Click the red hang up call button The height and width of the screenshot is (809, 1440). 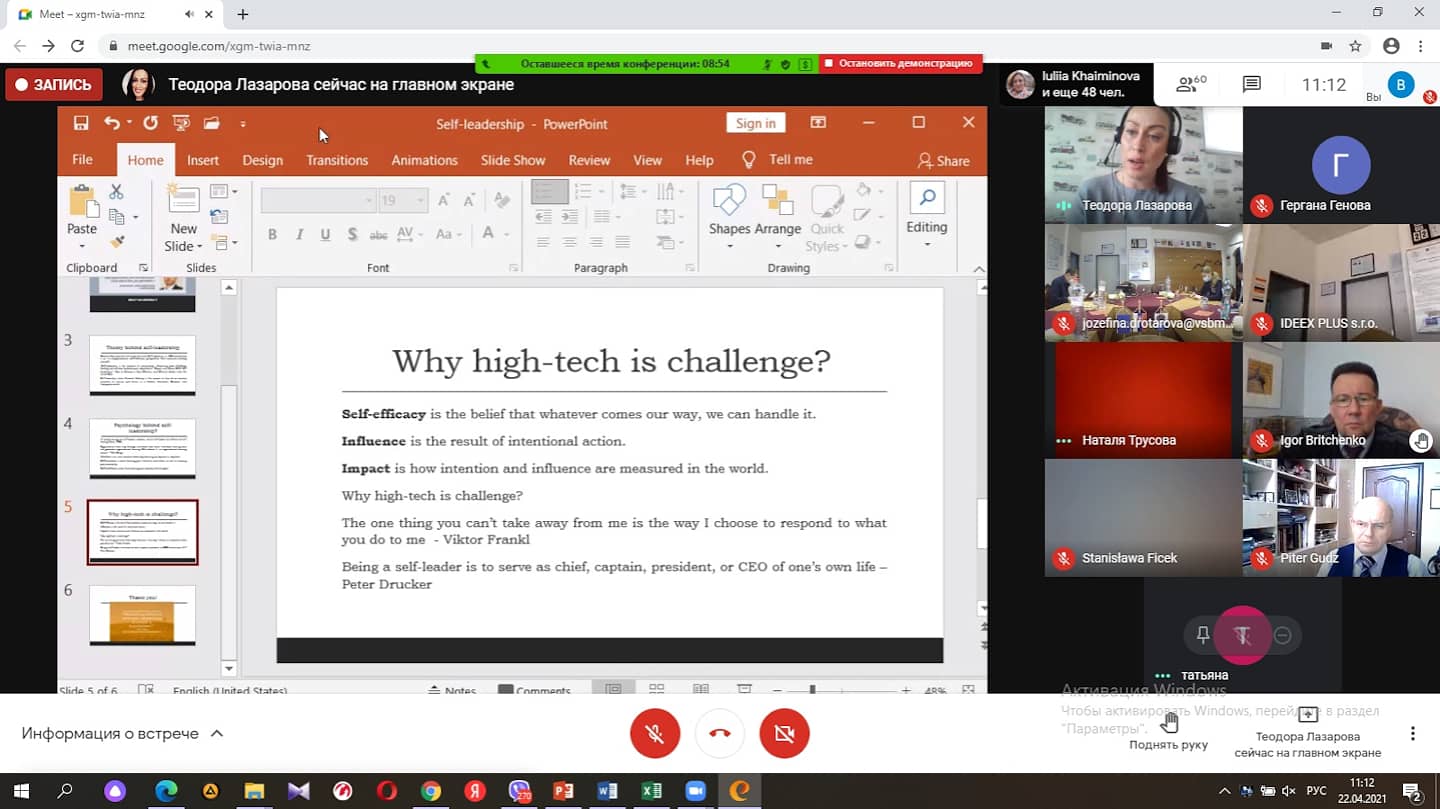click(719, 733)
